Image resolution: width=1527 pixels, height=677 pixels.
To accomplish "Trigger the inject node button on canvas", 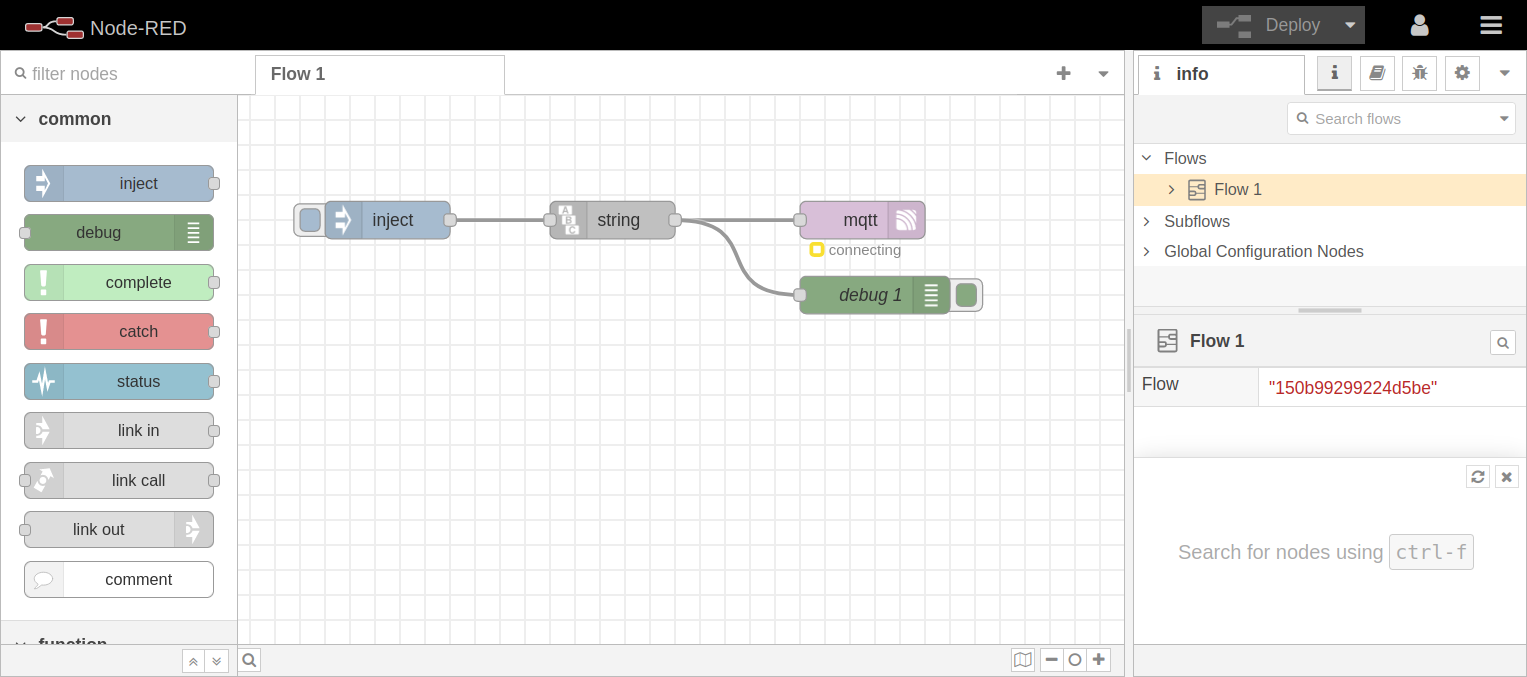I will [310, 220].
